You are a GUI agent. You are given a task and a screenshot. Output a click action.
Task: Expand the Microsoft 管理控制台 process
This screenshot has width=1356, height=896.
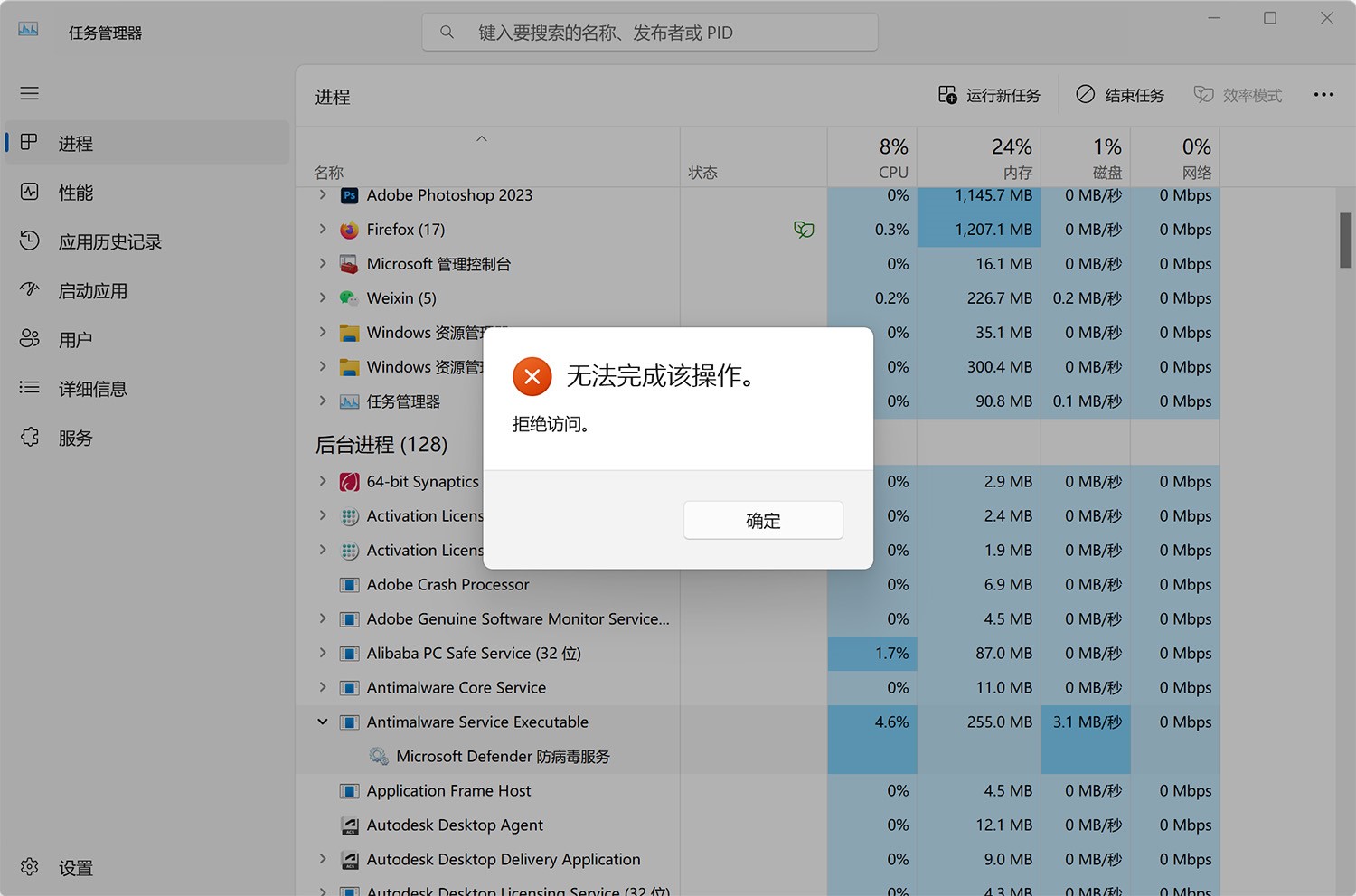pyautogui.click(x=323, y=263)
